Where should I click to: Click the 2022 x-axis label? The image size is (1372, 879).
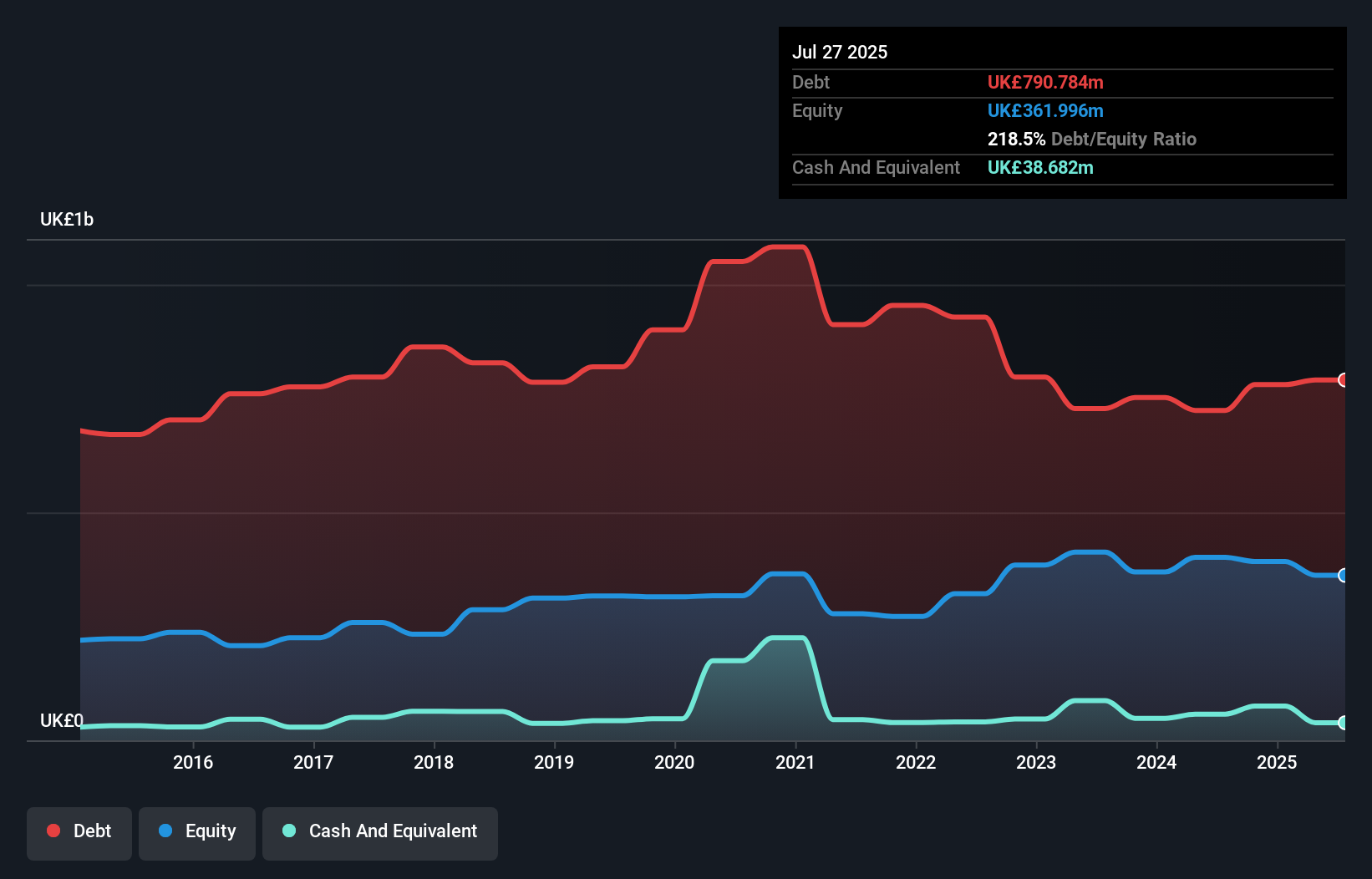(916, 762)
